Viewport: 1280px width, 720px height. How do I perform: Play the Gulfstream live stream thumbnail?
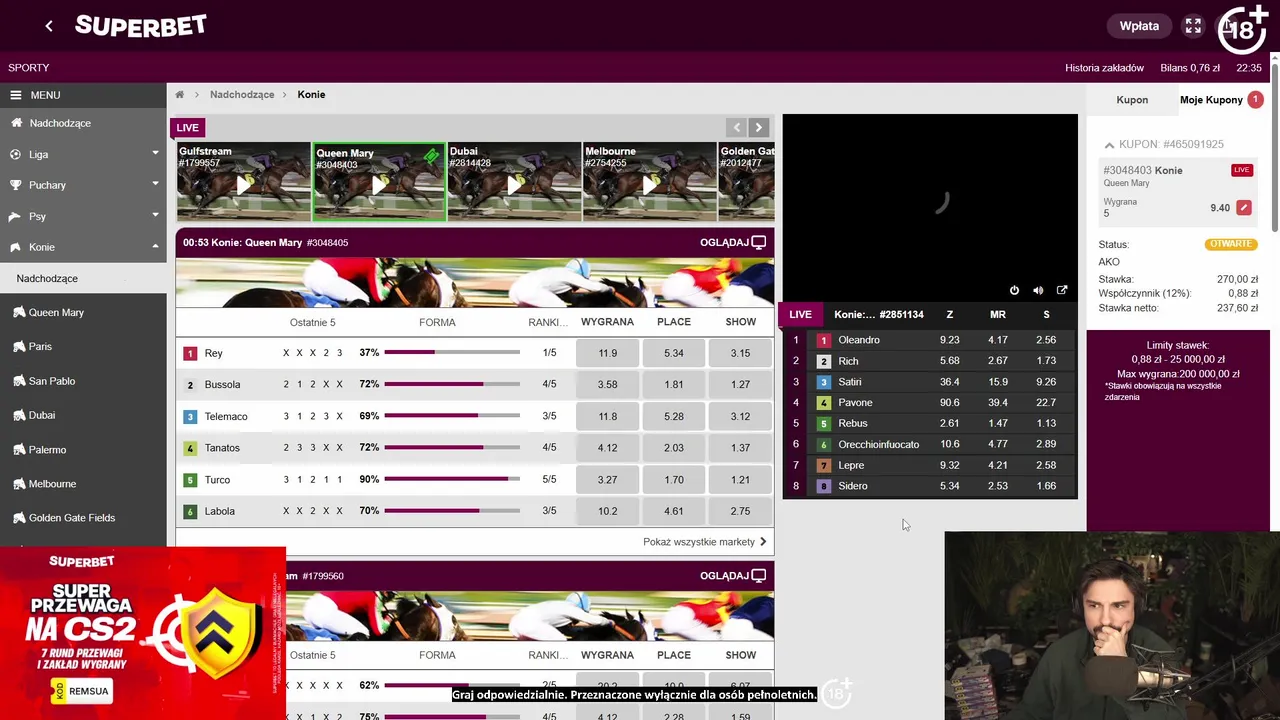tap(244, 181)
